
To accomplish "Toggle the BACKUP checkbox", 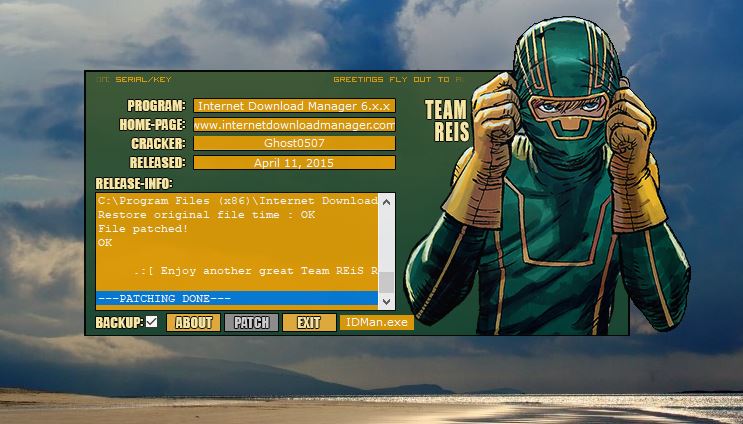I will click(x=151, y=322).
